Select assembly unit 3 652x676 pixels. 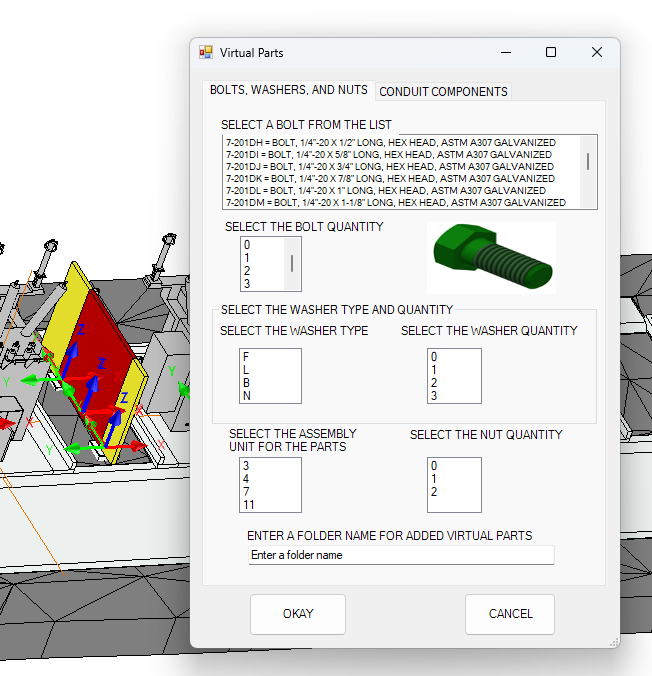[270, 466]
